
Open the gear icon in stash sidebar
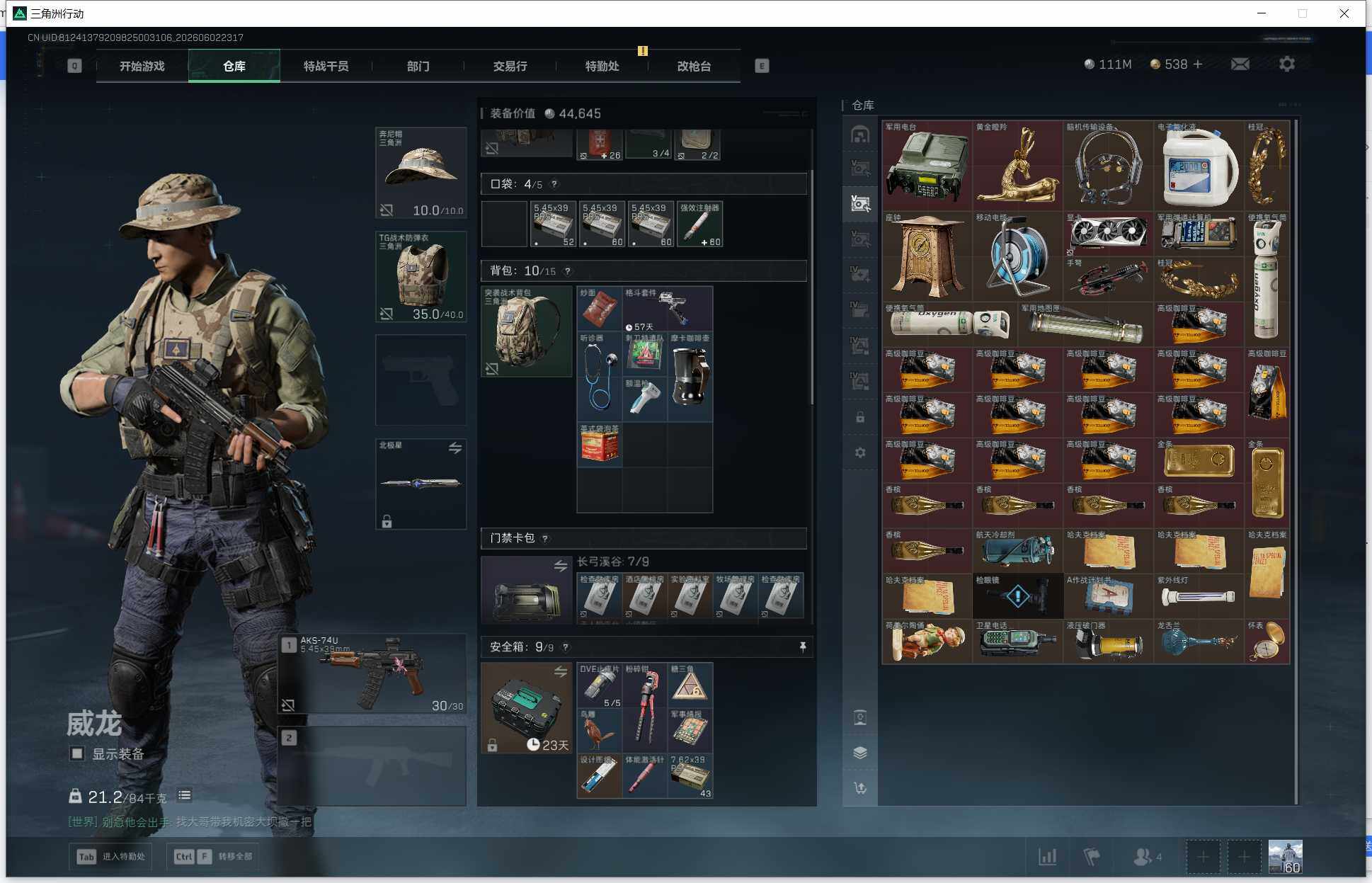point(860,452)
